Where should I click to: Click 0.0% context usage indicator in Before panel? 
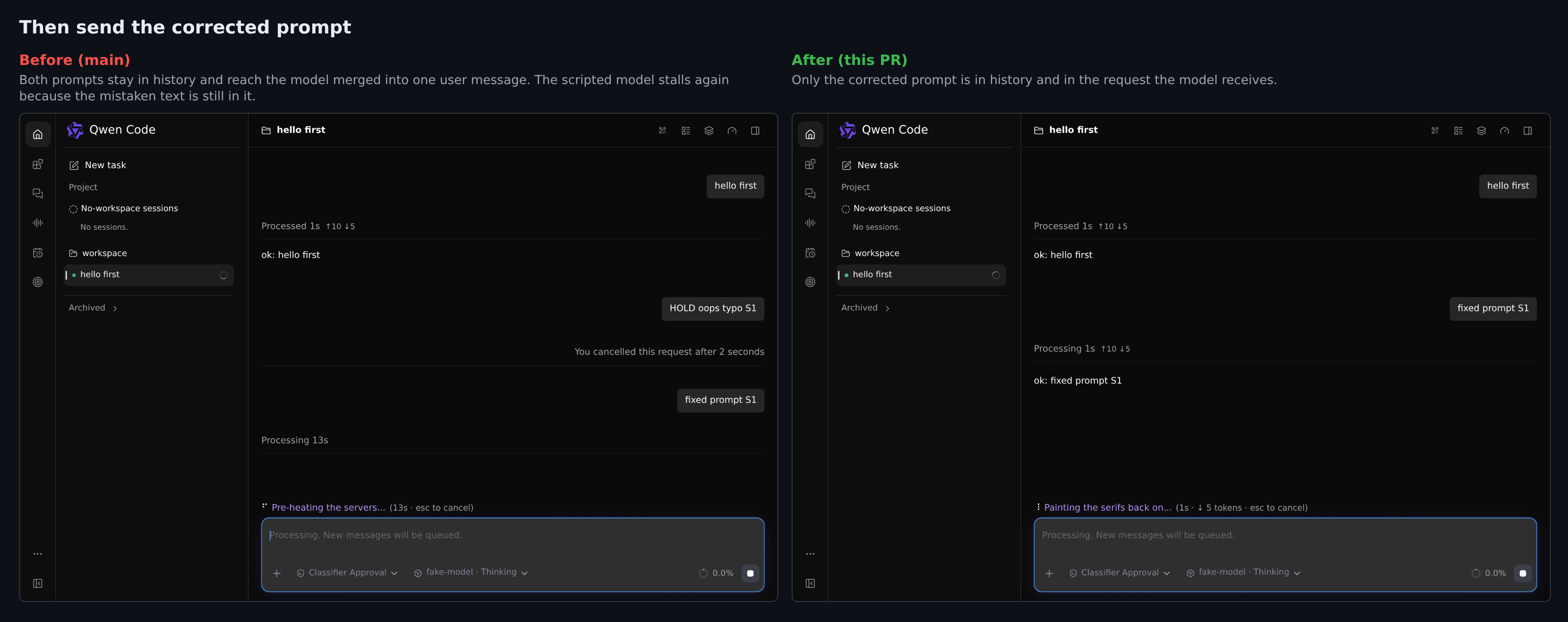coord(716,573)
